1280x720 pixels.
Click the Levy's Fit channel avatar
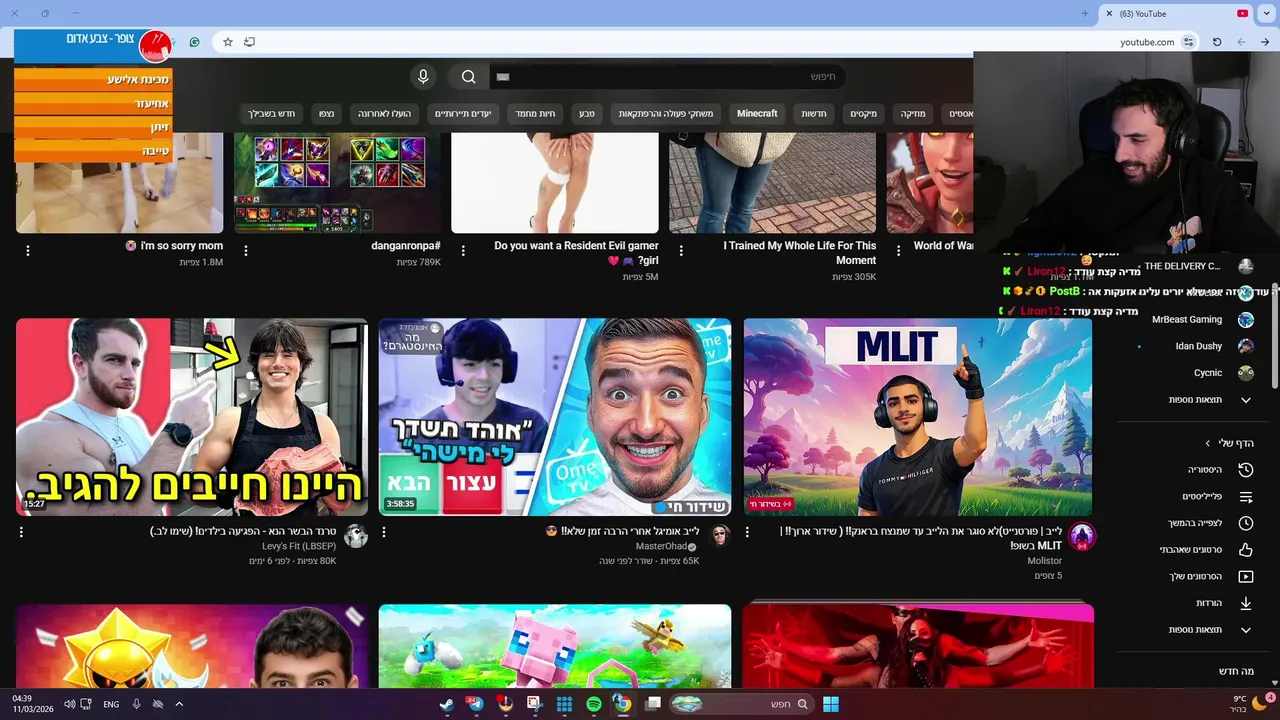coord(356,537)
